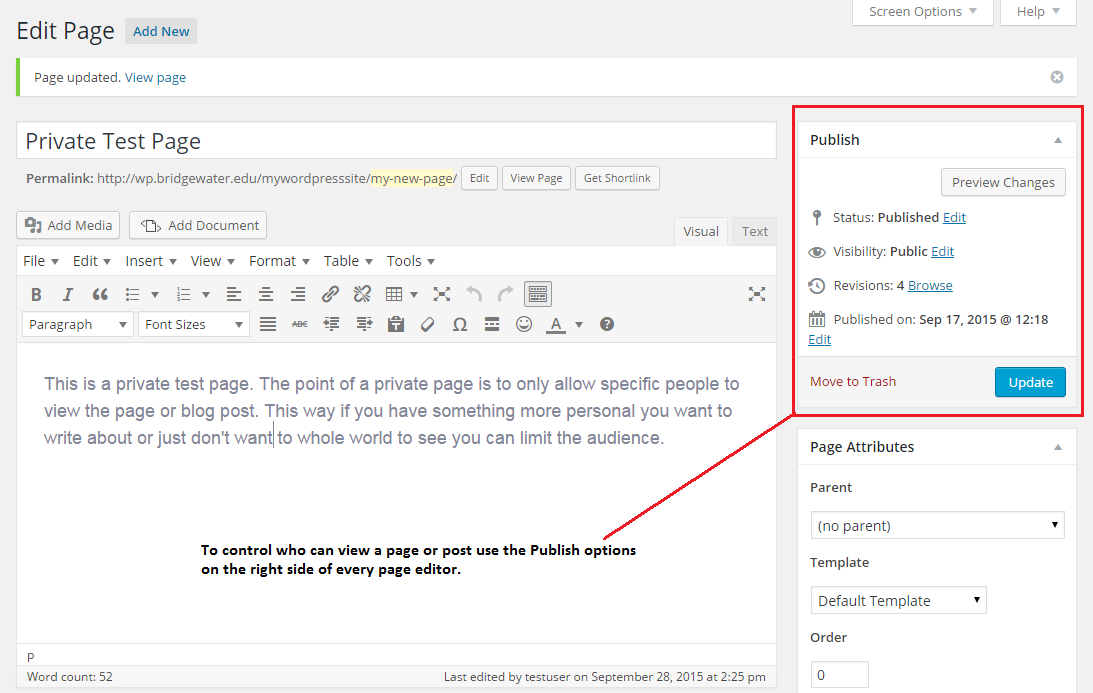Insert a hyperlink with the chain icon
Viewport: 1093px width, 693px height.
(x=330, y=294)
